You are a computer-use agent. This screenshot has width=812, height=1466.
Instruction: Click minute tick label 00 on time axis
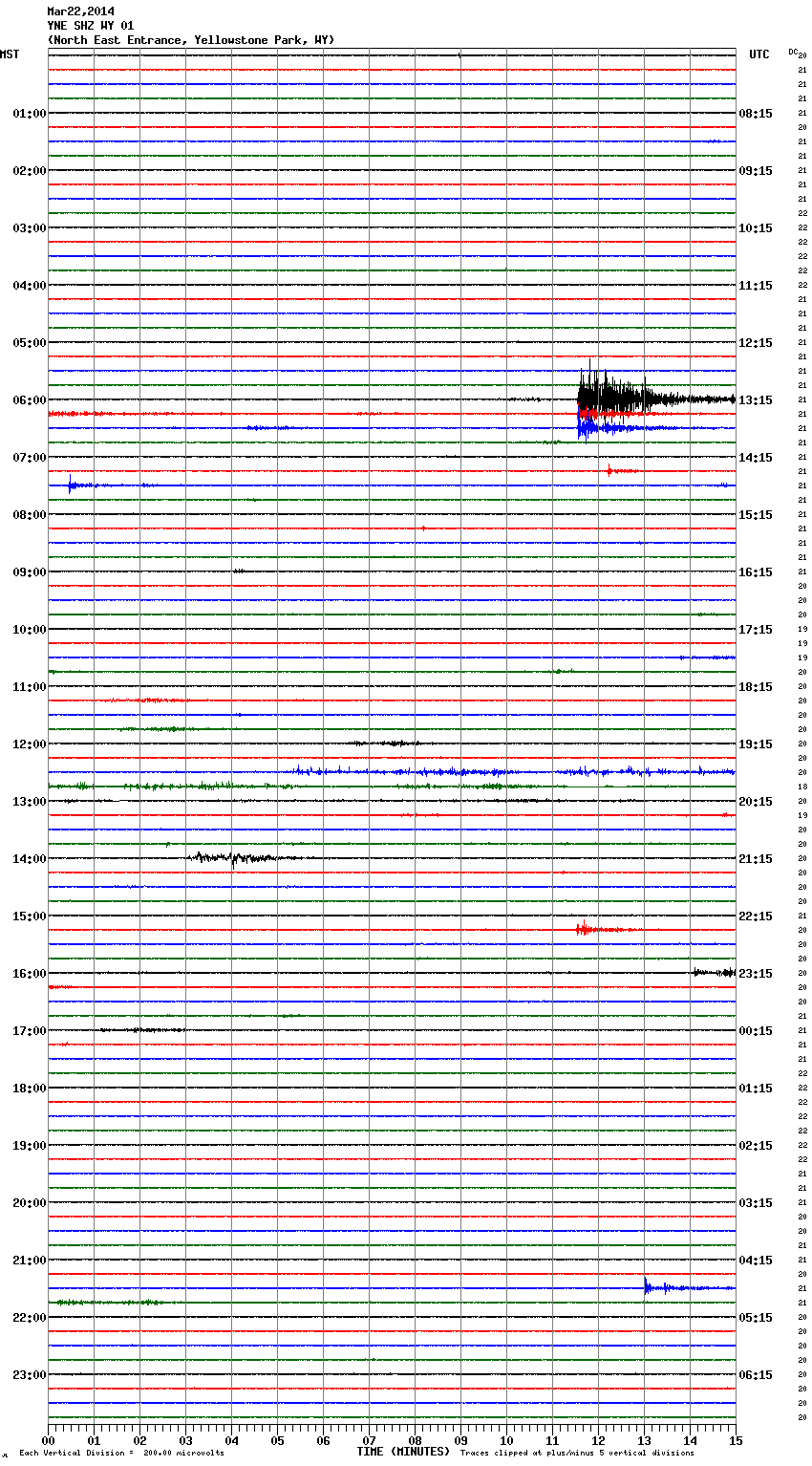pos(48,1440)
